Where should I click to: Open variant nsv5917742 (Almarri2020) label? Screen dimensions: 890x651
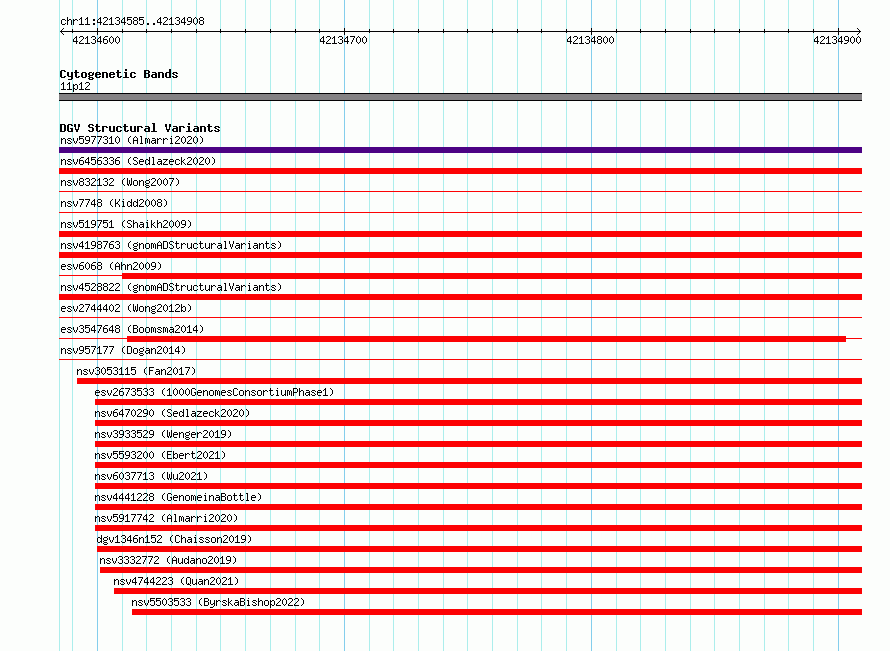tap(166, 518)
